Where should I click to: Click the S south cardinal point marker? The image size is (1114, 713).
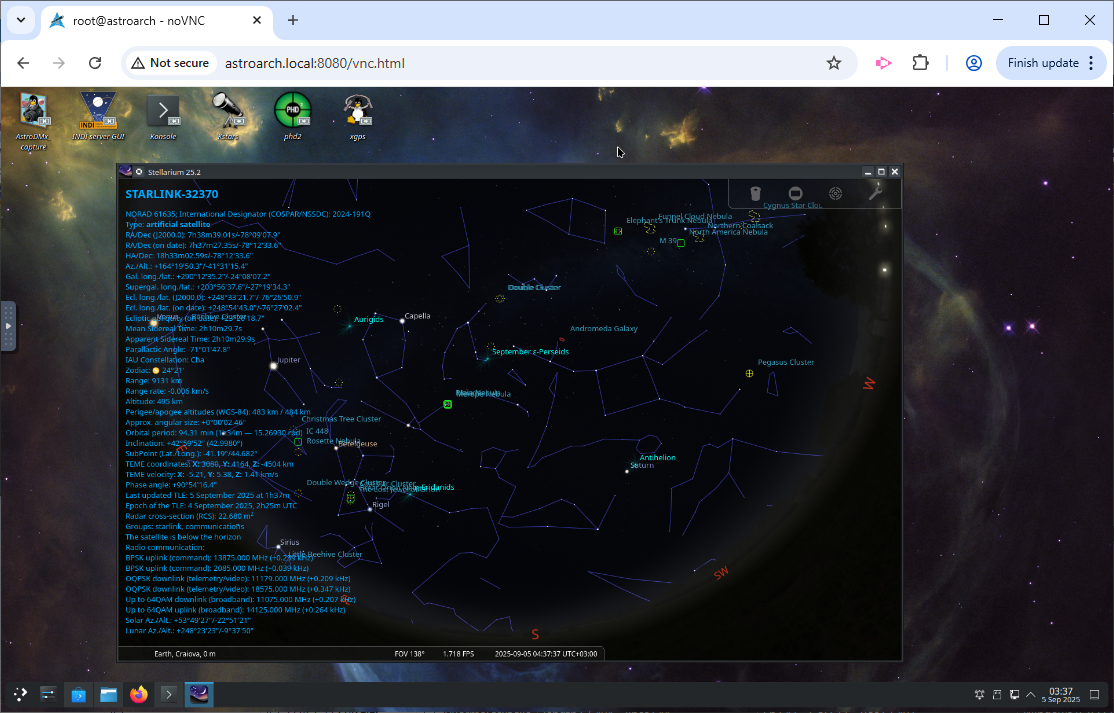(535, 634)
